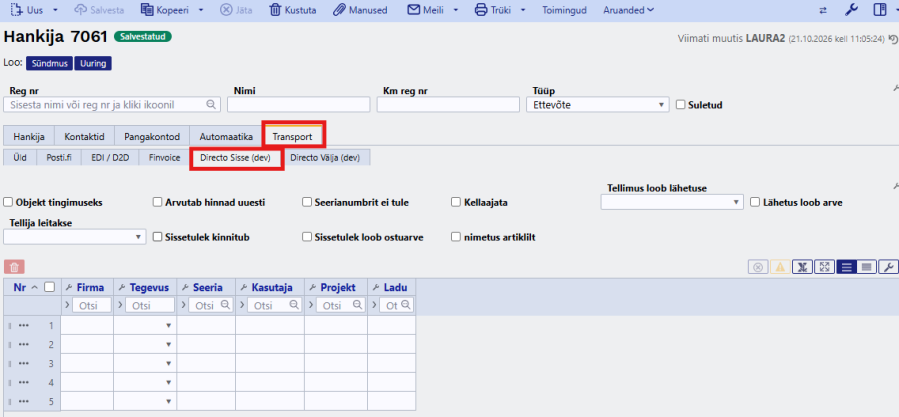Click the red trash icon above the table
This screenshot has width=899, height=417.
click(14, 267)
